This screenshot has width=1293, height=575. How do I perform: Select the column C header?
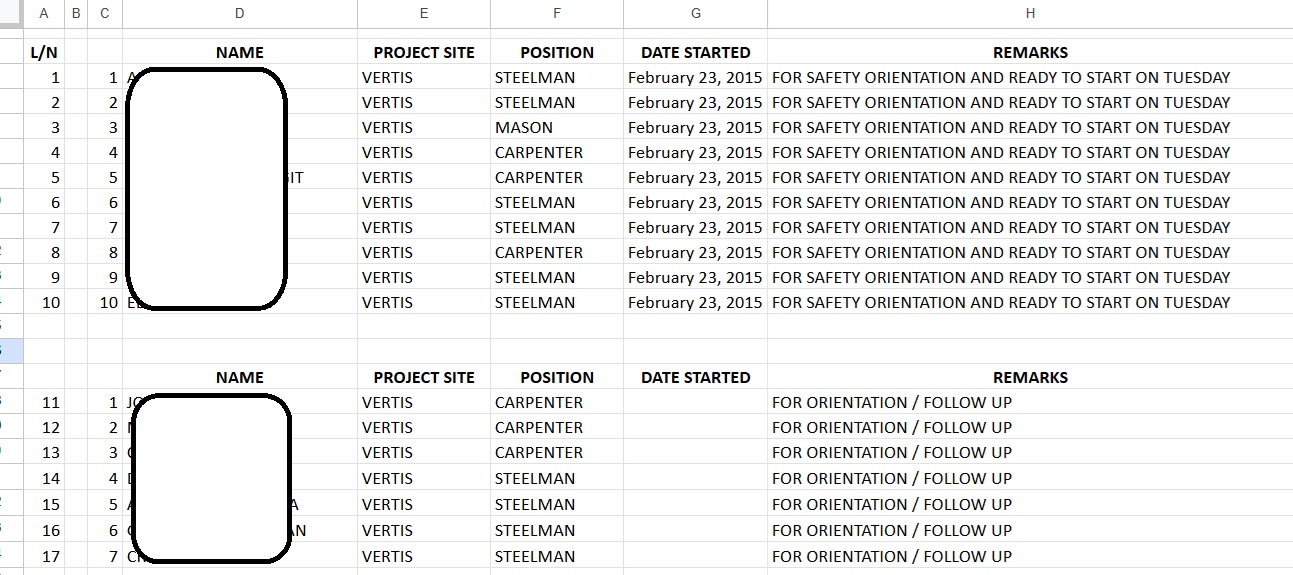pyautogui.click(x=105, y=13)
